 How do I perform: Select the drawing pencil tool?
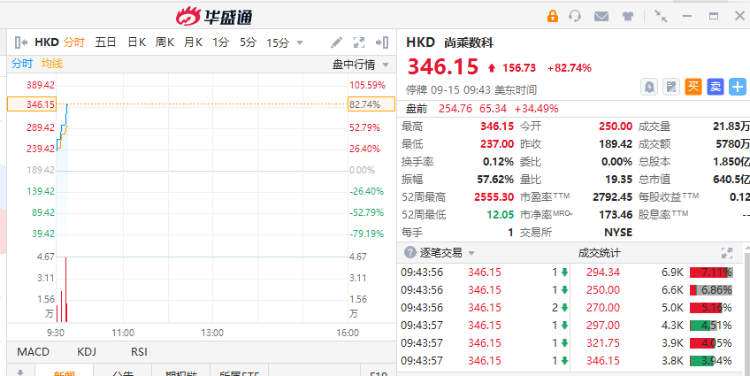tap(336, 43)
